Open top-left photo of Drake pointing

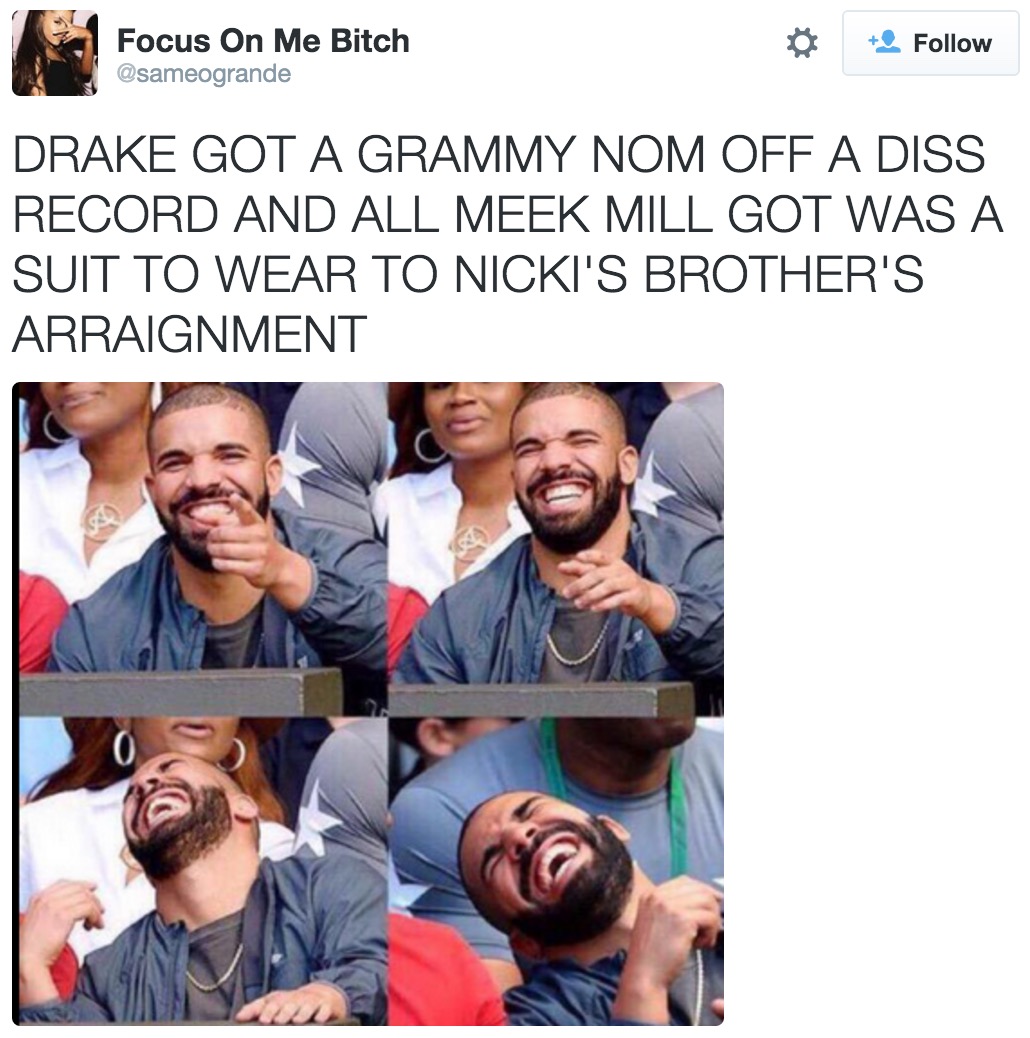[x=203, y=549]
